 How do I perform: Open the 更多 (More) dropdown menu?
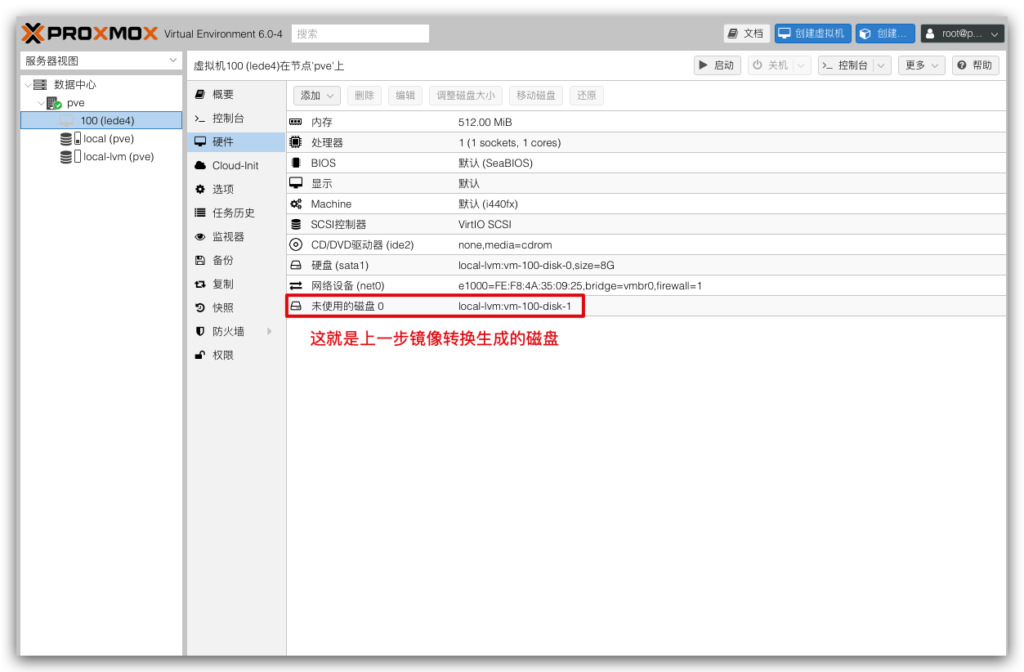pyautogui.click(x=920, y=65)
